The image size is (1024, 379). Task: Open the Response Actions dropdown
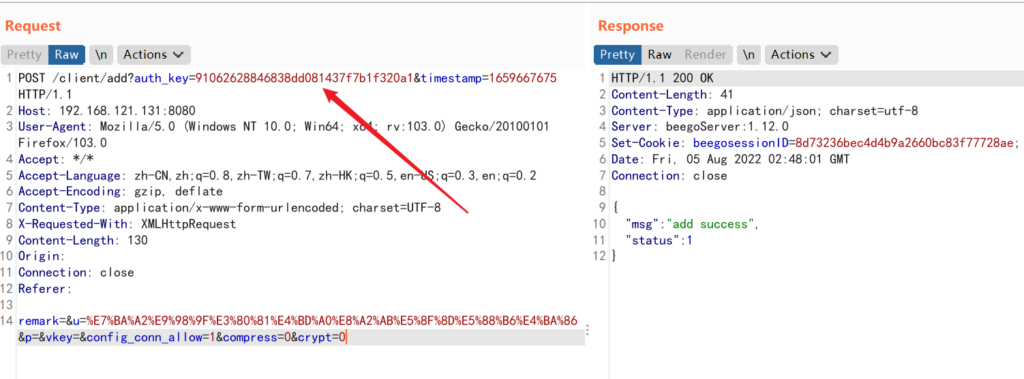(801, 54)
